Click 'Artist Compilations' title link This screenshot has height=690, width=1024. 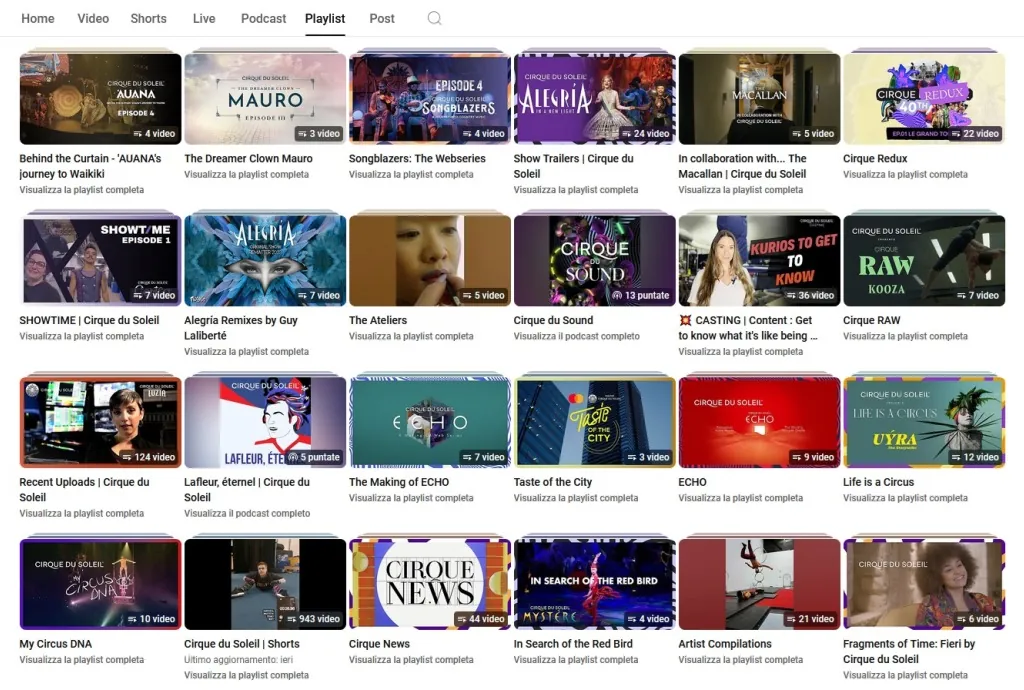(x=725, y=644)
